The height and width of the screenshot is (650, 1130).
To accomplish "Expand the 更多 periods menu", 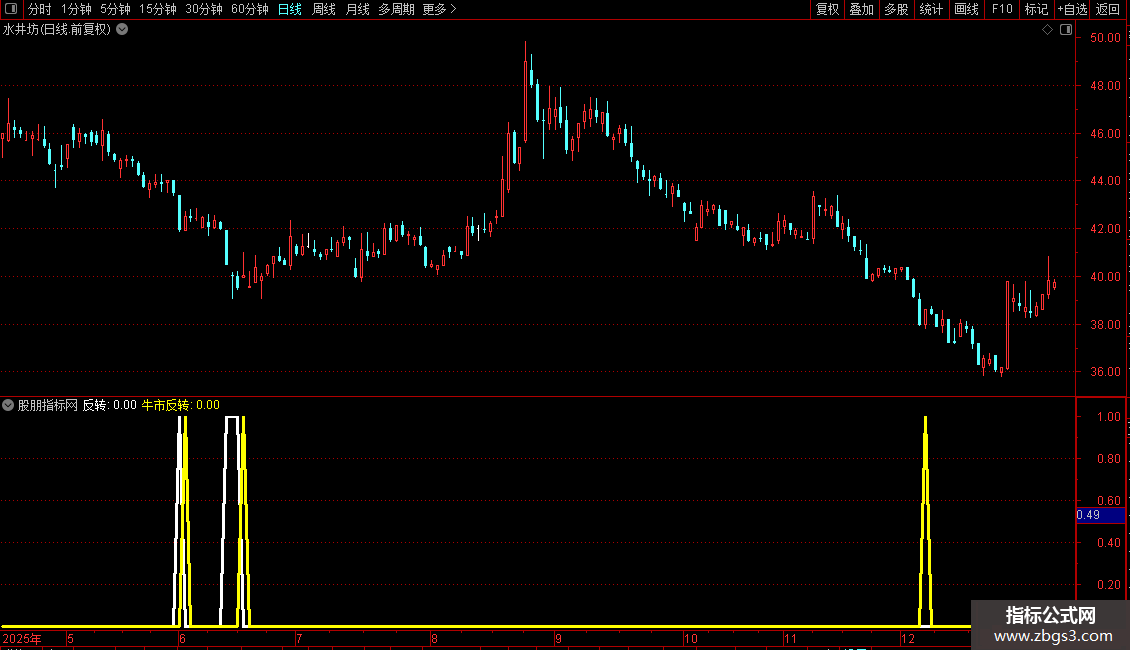I will (x=440, y=9).
